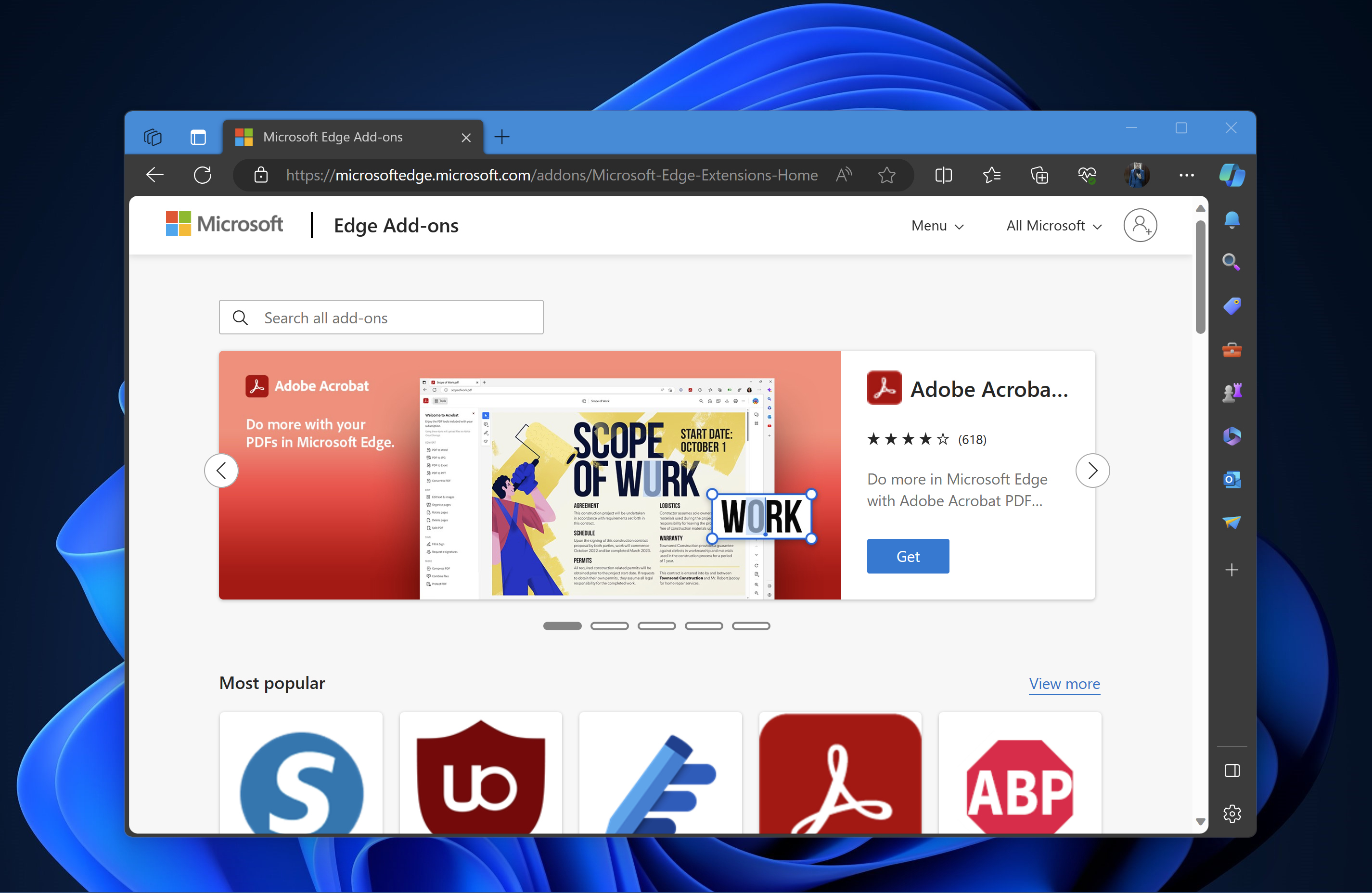This screenshot has height=893, width=1372.
Task: Open sidebar Drop paper plane icon
Action: coord(1231,523)
